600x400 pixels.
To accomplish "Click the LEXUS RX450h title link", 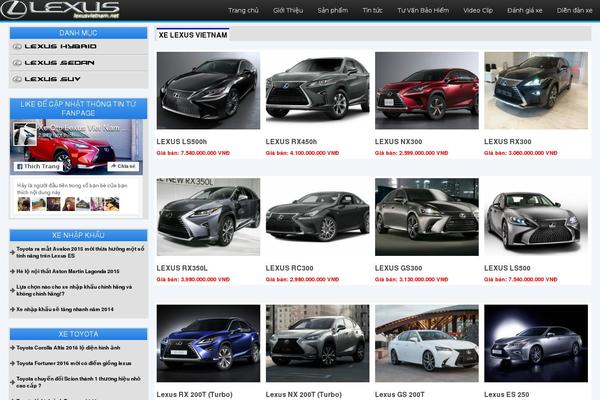I will (291, 142).
